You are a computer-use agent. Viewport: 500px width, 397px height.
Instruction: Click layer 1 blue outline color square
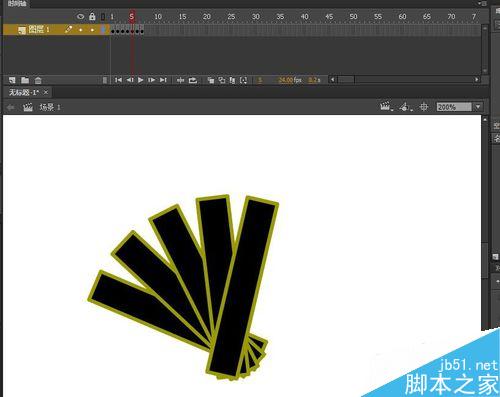click(103, 30)
